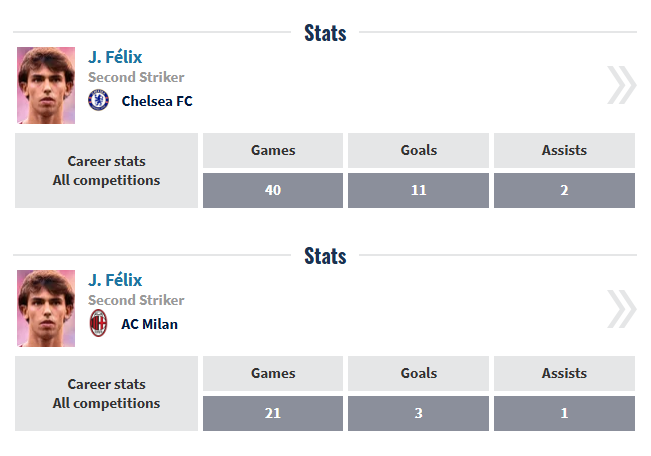Screen dimensions: 651x456
Task: Click the AC Milan team name
Action: point(150,324)
